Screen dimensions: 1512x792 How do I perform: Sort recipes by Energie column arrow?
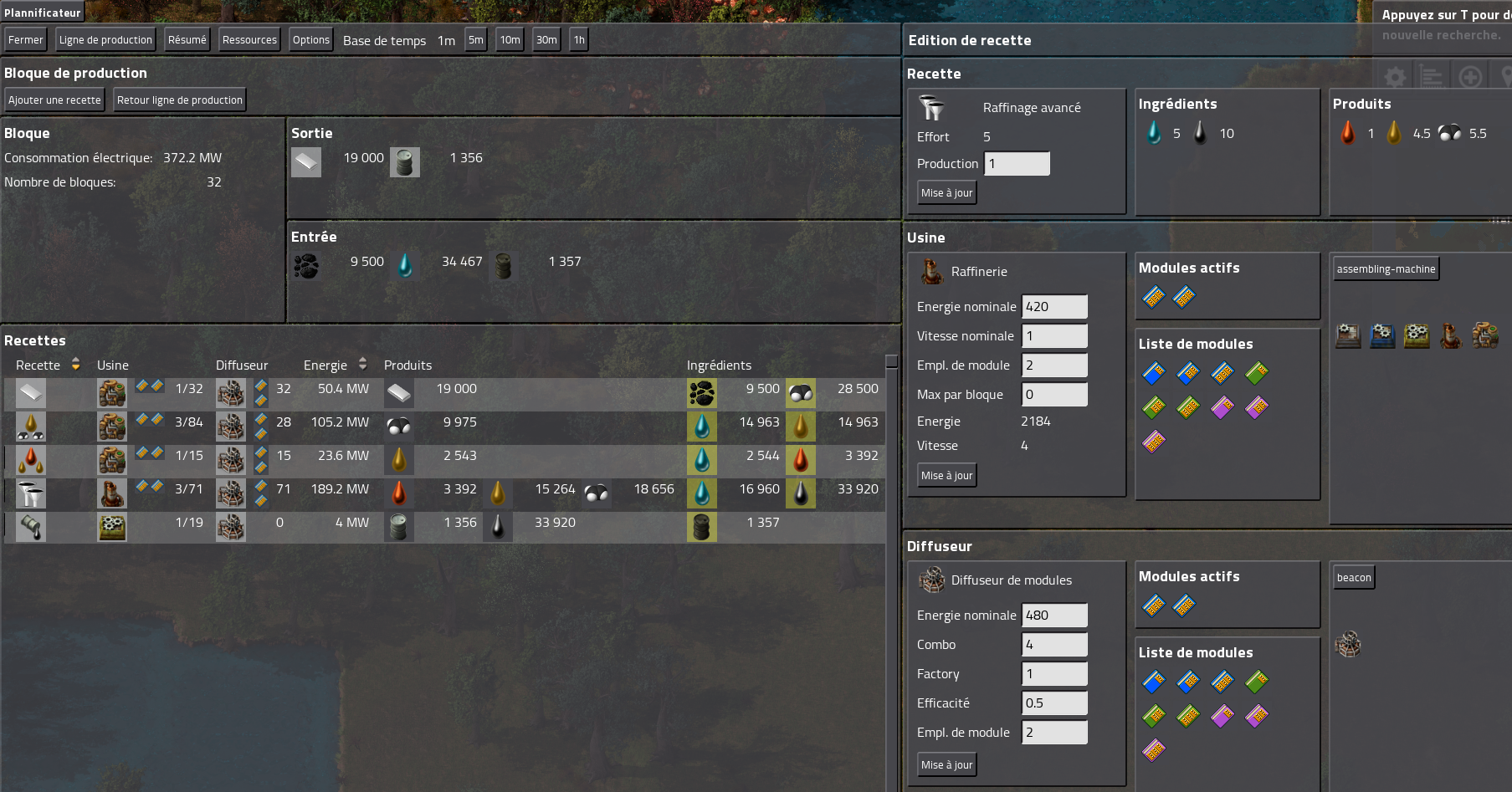[x=362, y=364]
